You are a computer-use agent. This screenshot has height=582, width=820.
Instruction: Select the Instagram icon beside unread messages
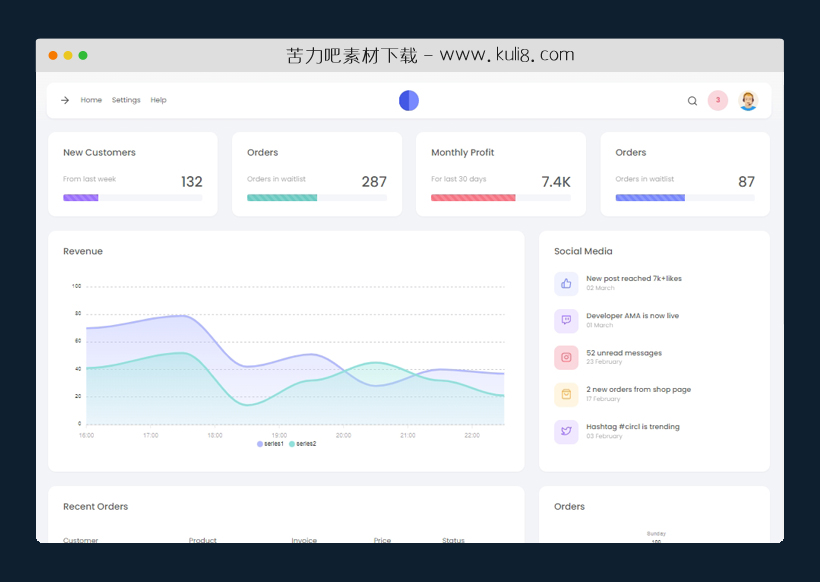point(564,357)
